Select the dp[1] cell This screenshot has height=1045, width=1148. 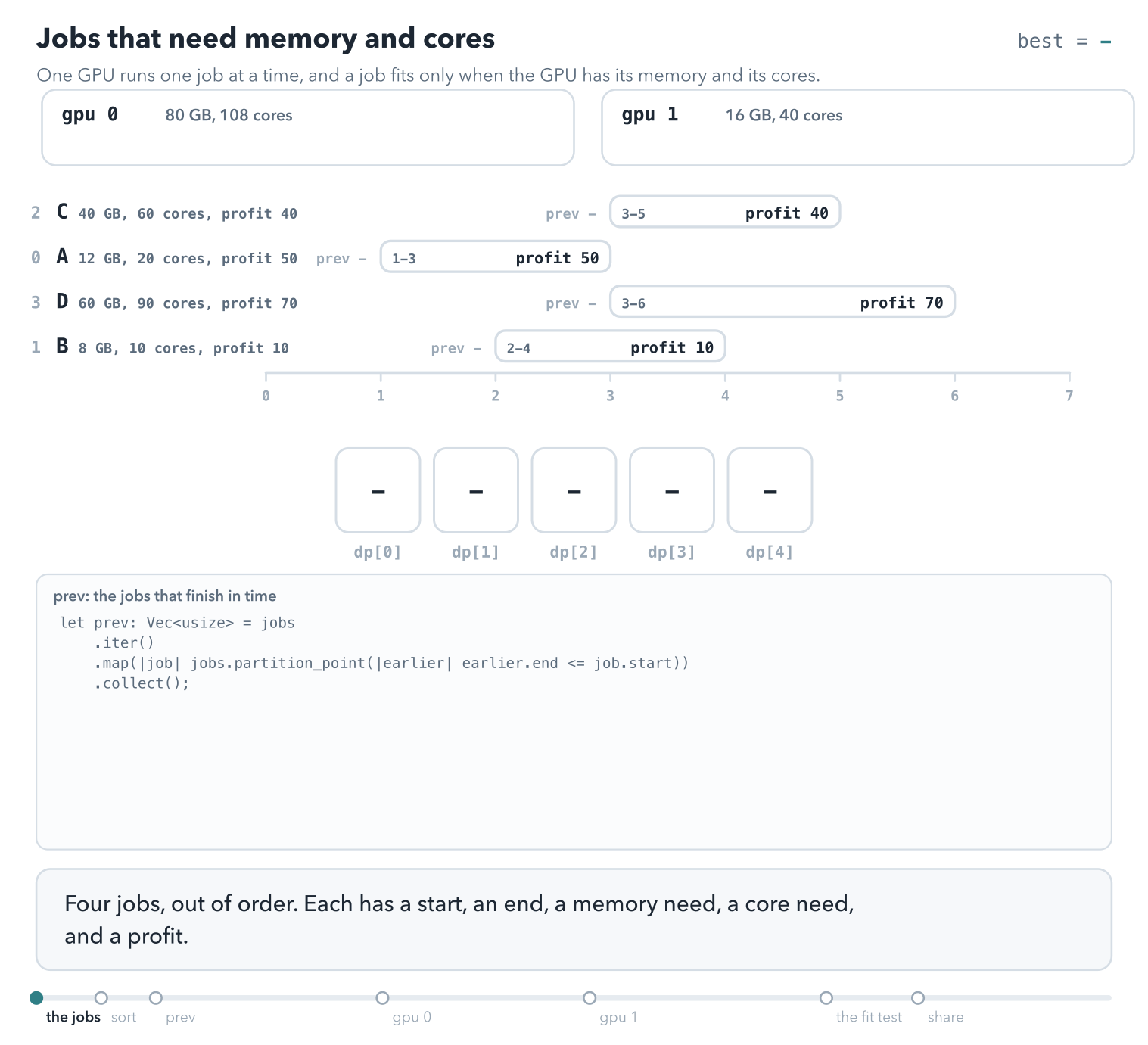476,490
